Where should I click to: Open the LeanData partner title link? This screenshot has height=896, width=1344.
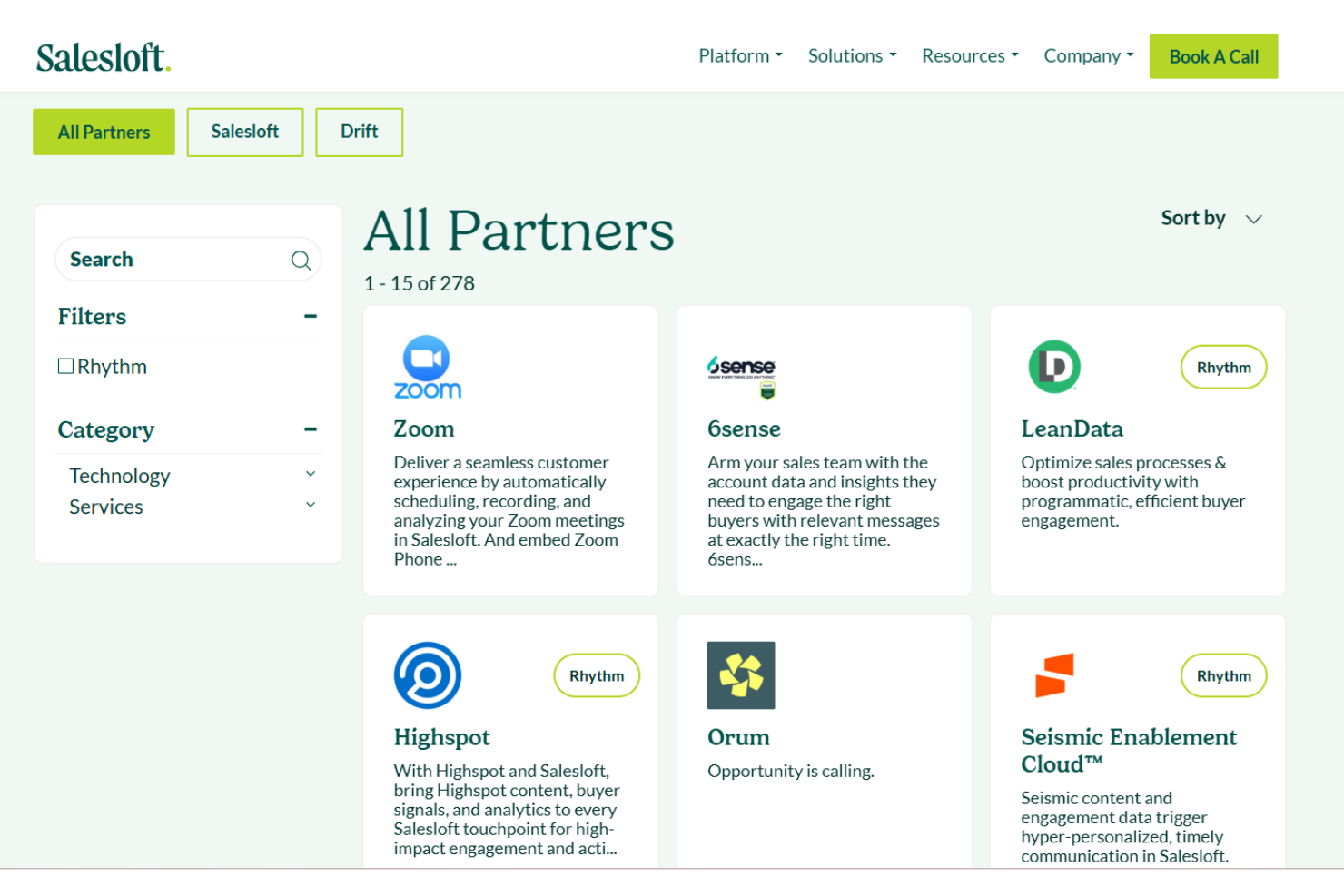[x=1072, y=429]
